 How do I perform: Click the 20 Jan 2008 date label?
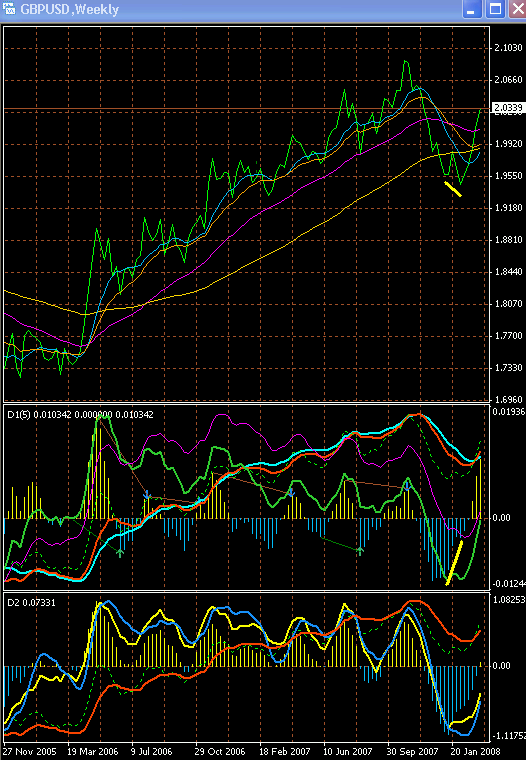click(x=474, y=751)
